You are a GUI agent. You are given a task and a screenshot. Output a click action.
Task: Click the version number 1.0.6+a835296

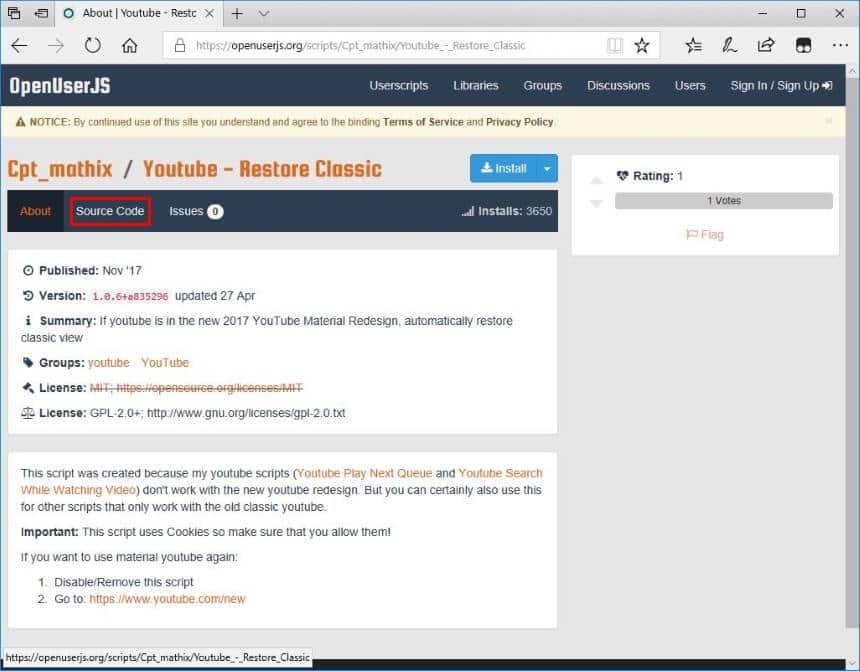[x=130, y=296]
